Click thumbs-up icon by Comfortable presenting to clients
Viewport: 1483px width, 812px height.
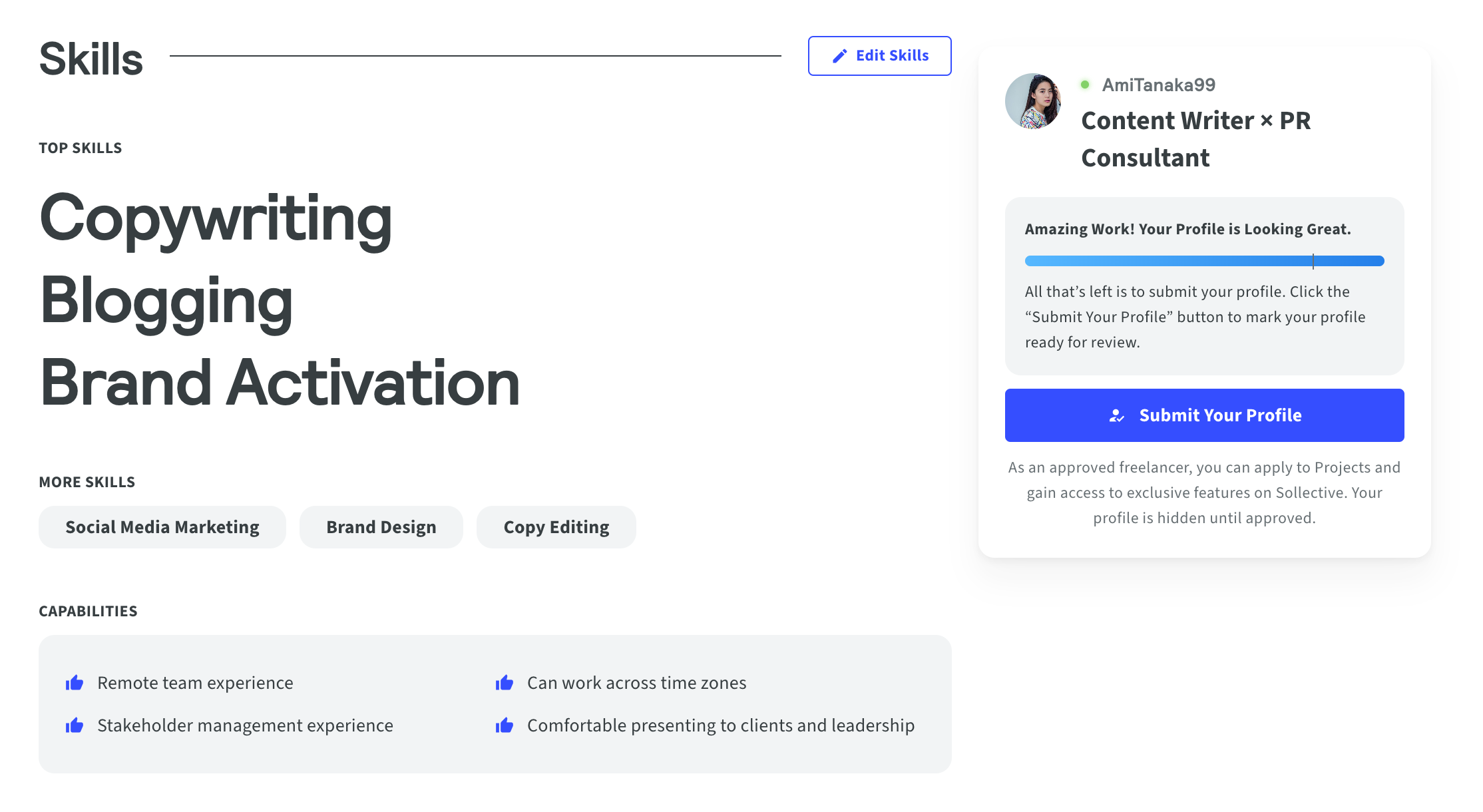505,725
